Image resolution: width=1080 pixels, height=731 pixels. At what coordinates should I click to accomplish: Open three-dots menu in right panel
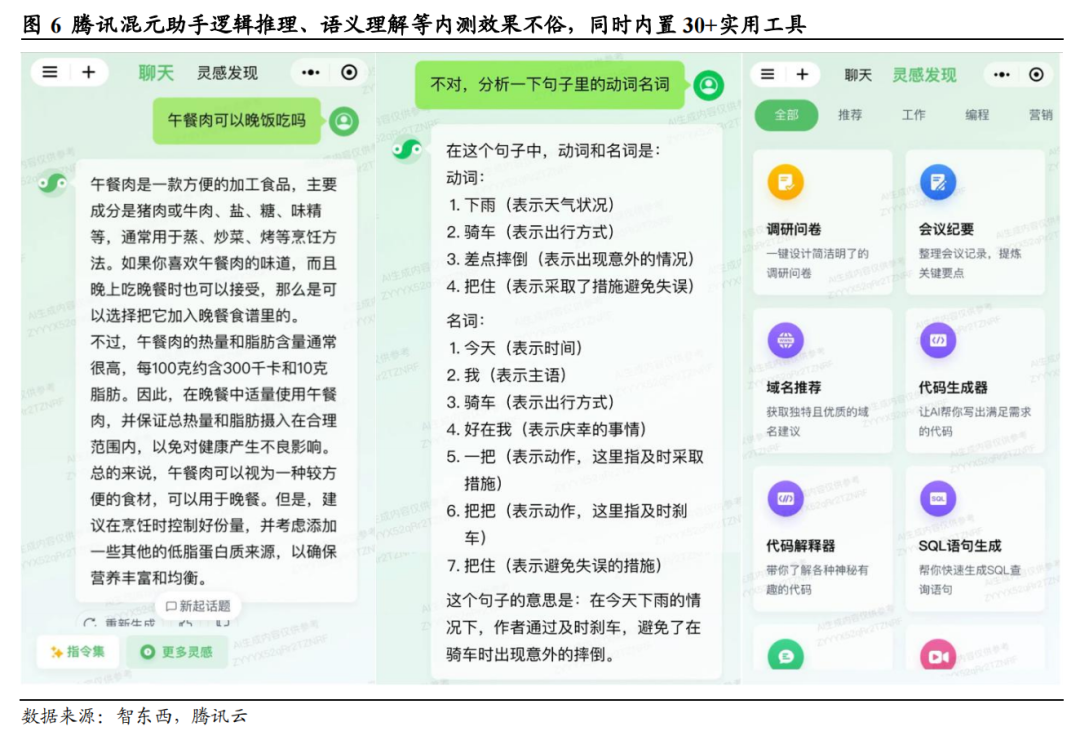click(1001, 74)
